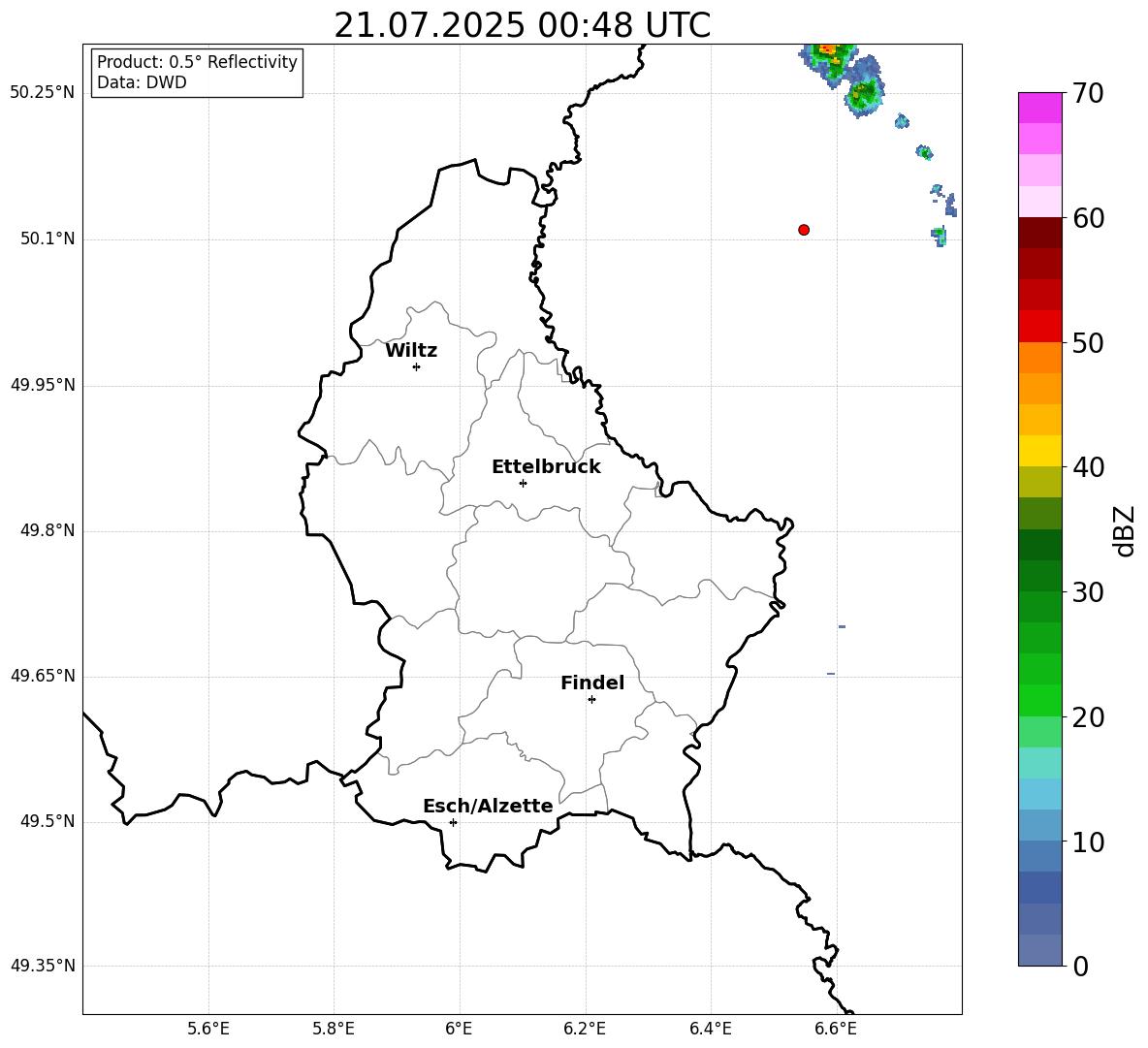Click the dBZ colorbar axis label
1148x1048 pixels.
click(1123, 530)
